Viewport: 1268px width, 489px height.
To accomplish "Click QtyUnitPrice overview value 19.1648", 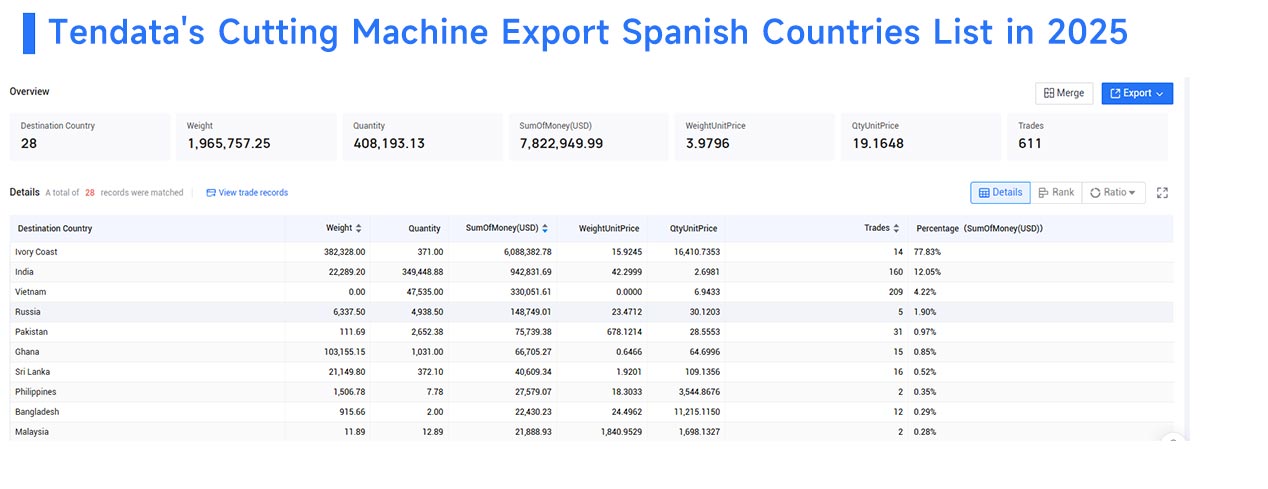I will click(877, 144).
